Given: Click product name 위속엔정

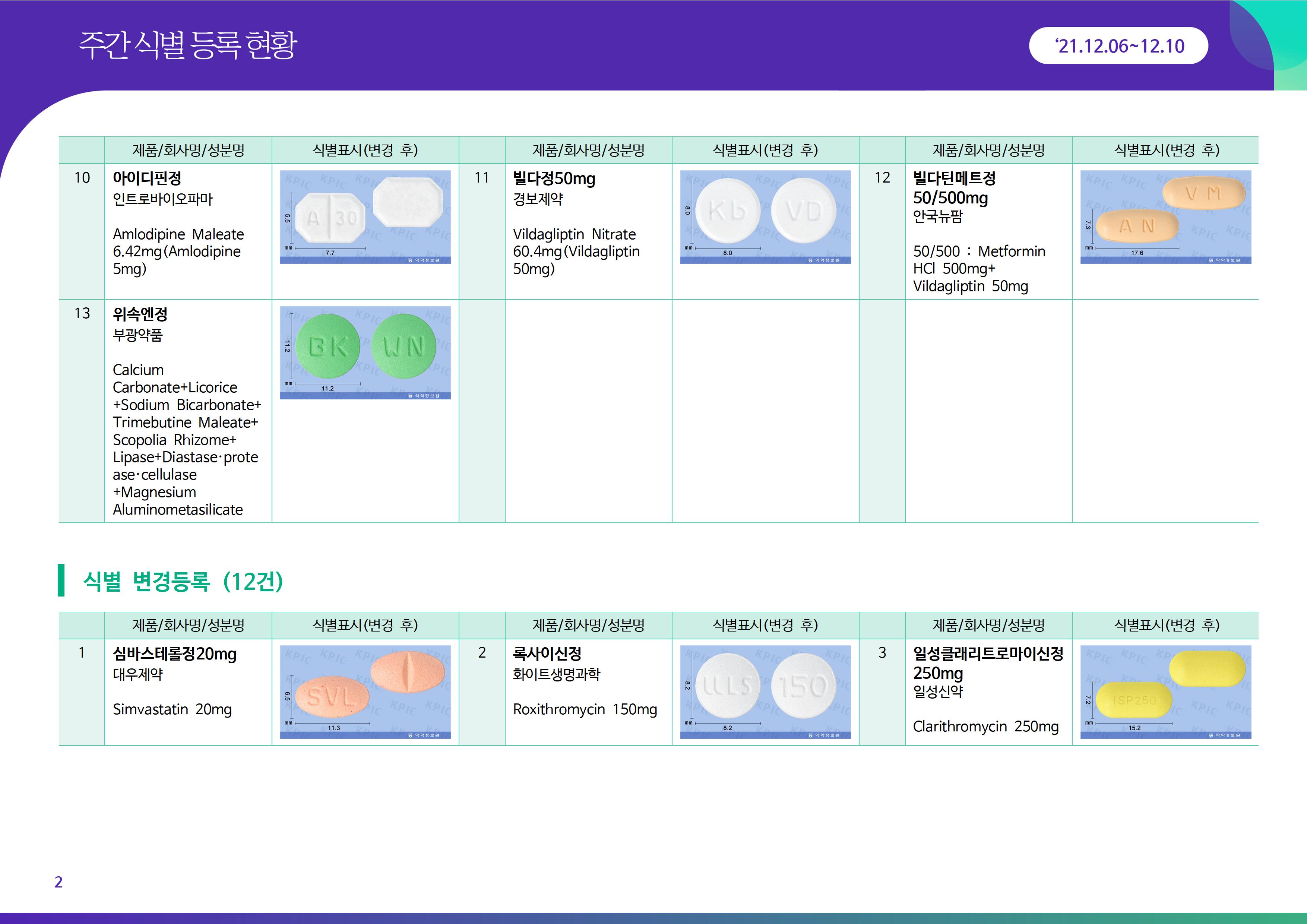Looking at the screenshot, I should (x=140, y=314).
